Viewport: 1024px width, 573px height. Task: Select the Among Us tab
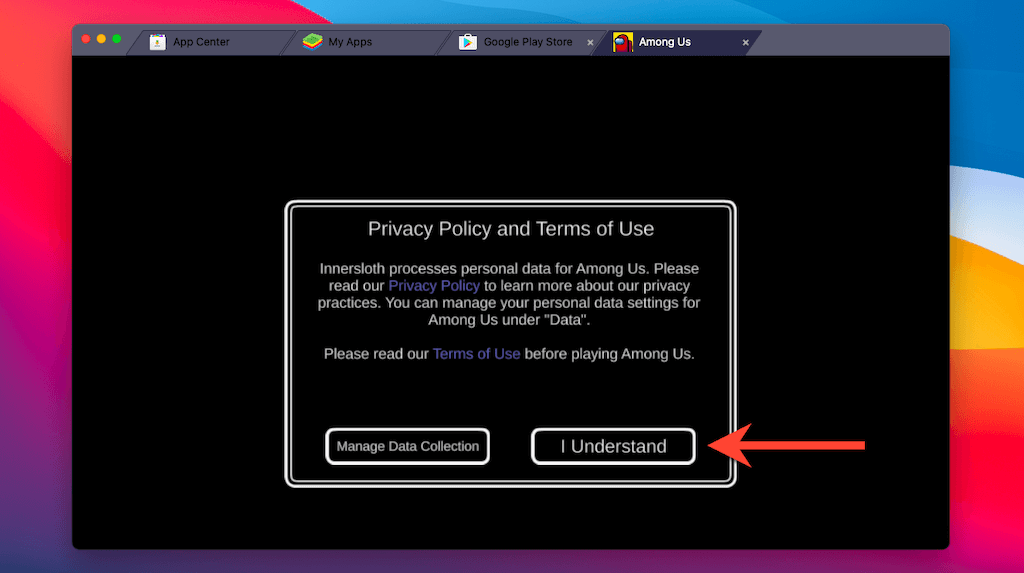(x=676, y=42)
